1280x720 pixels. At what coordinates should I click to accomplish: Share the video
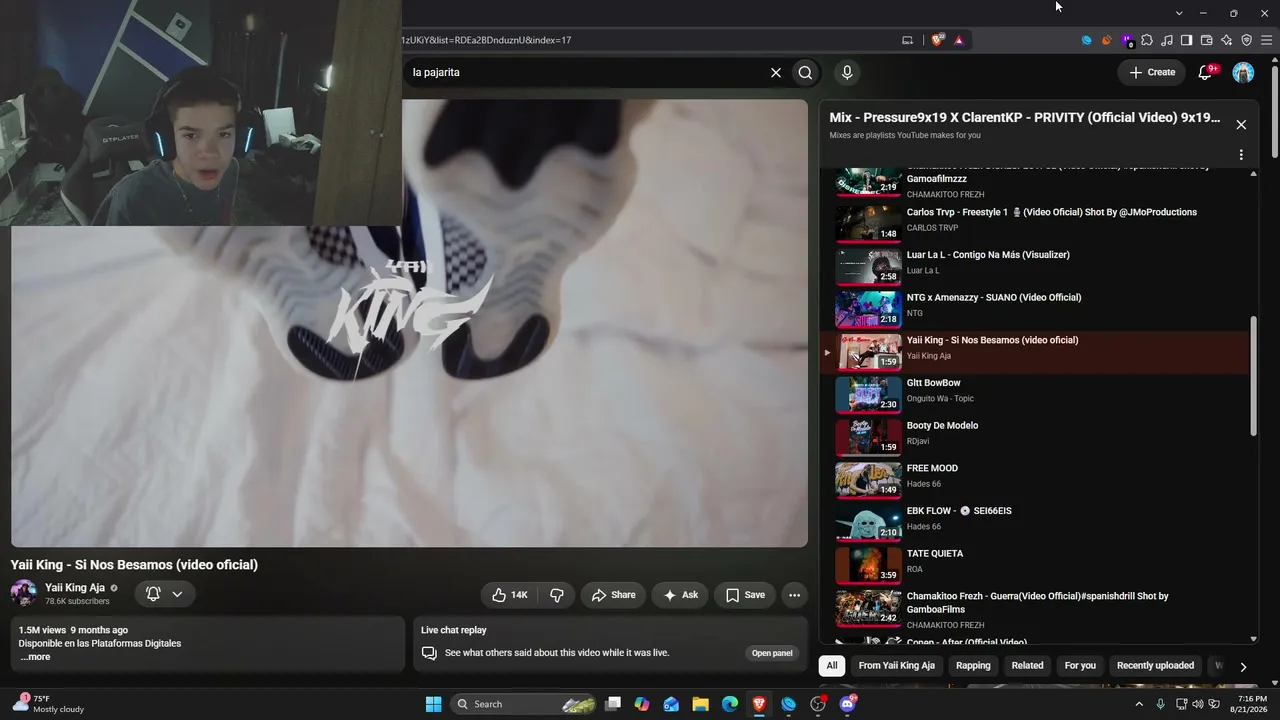[613, 595]
